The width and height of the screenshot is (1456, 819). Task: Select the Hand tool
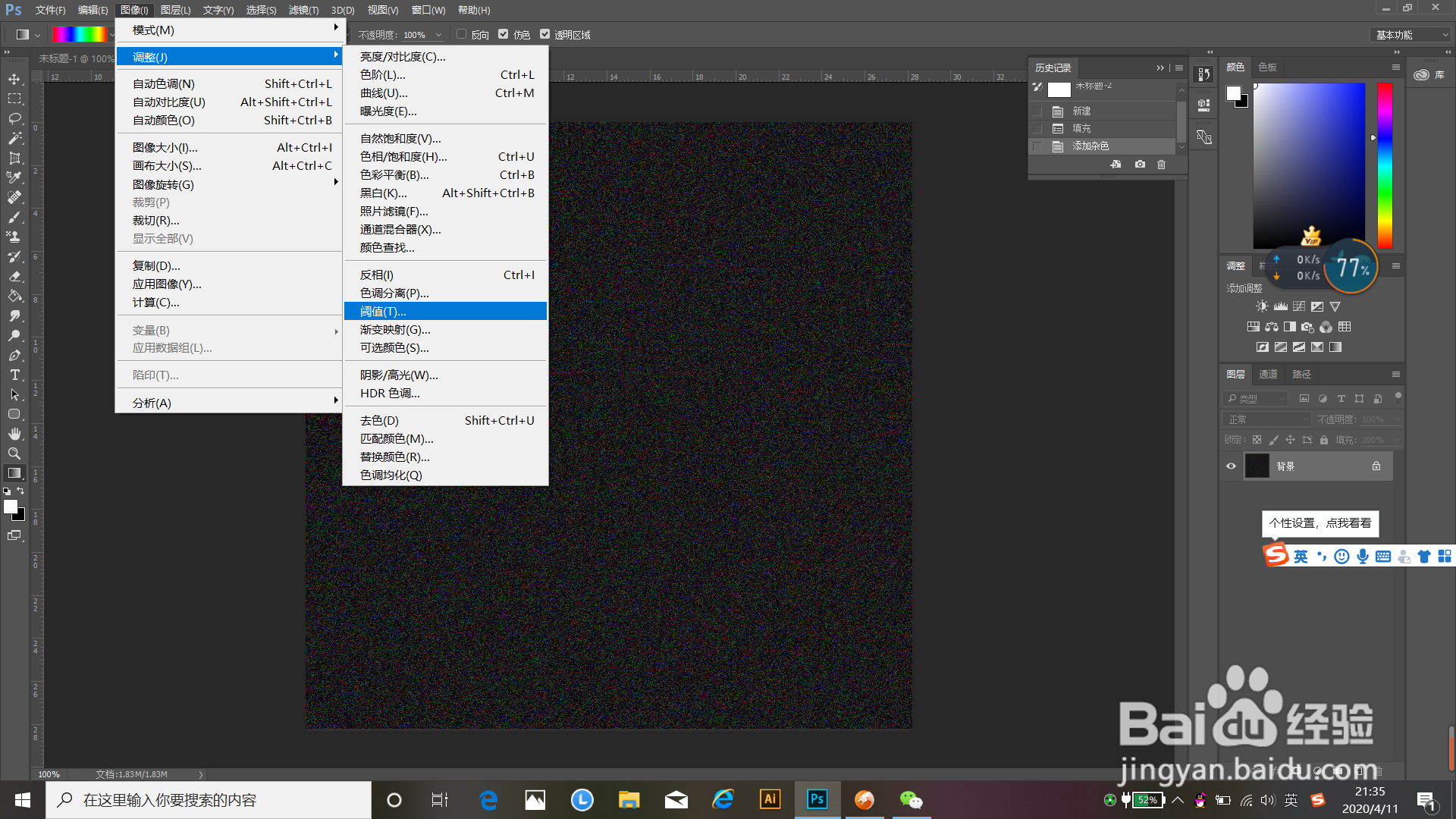click(14, 434)
